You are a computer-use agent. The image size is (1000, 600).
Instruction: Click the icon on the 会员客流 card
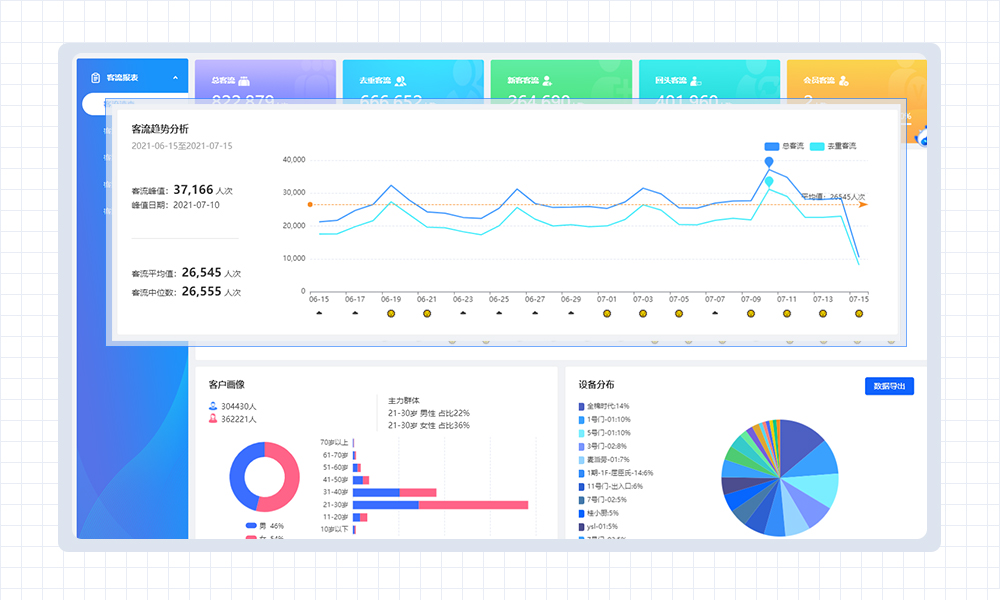[844, 80]
